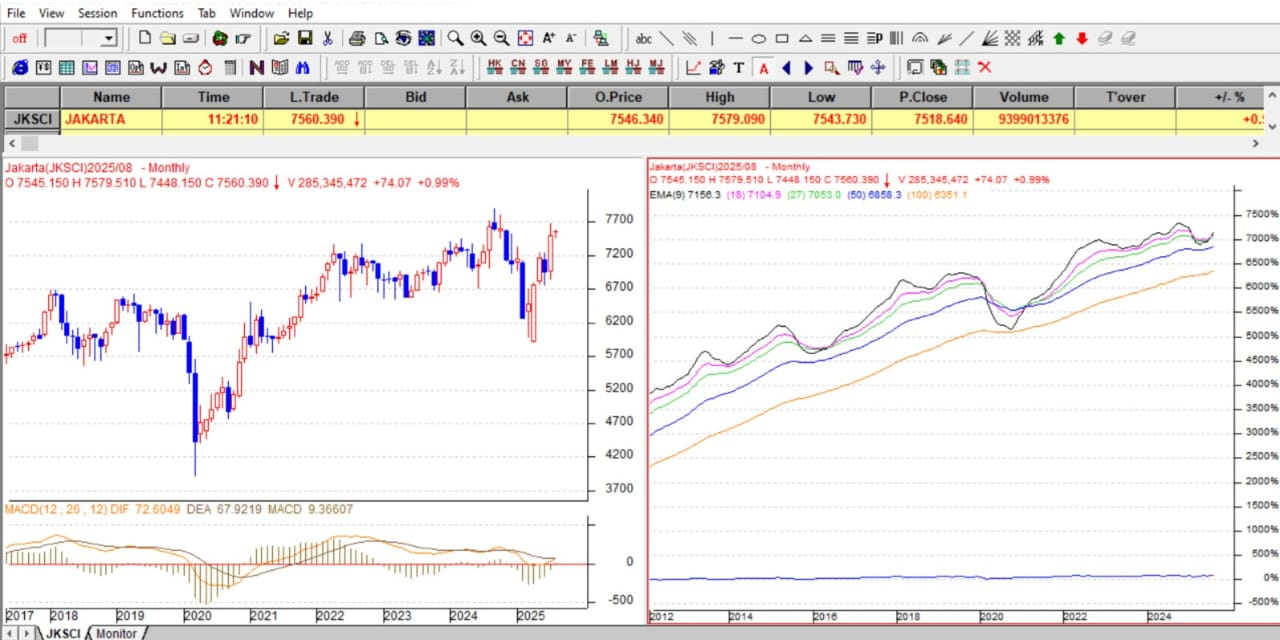1280x640 pixels.
Task: Click the JKSCI row code button
Action: (x=31, y=119)
